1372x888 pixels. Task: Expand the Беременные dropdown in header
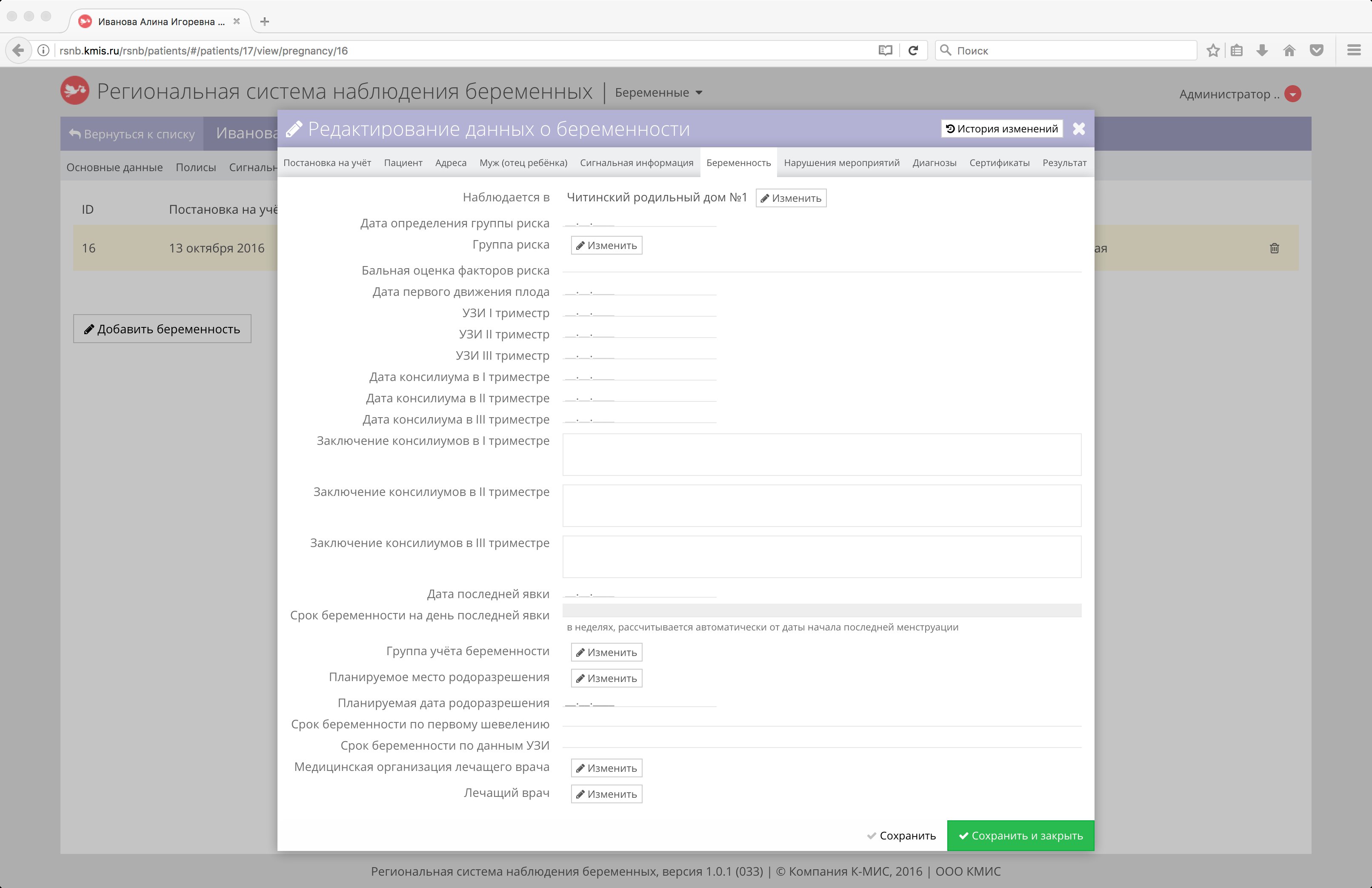point(658,93)
